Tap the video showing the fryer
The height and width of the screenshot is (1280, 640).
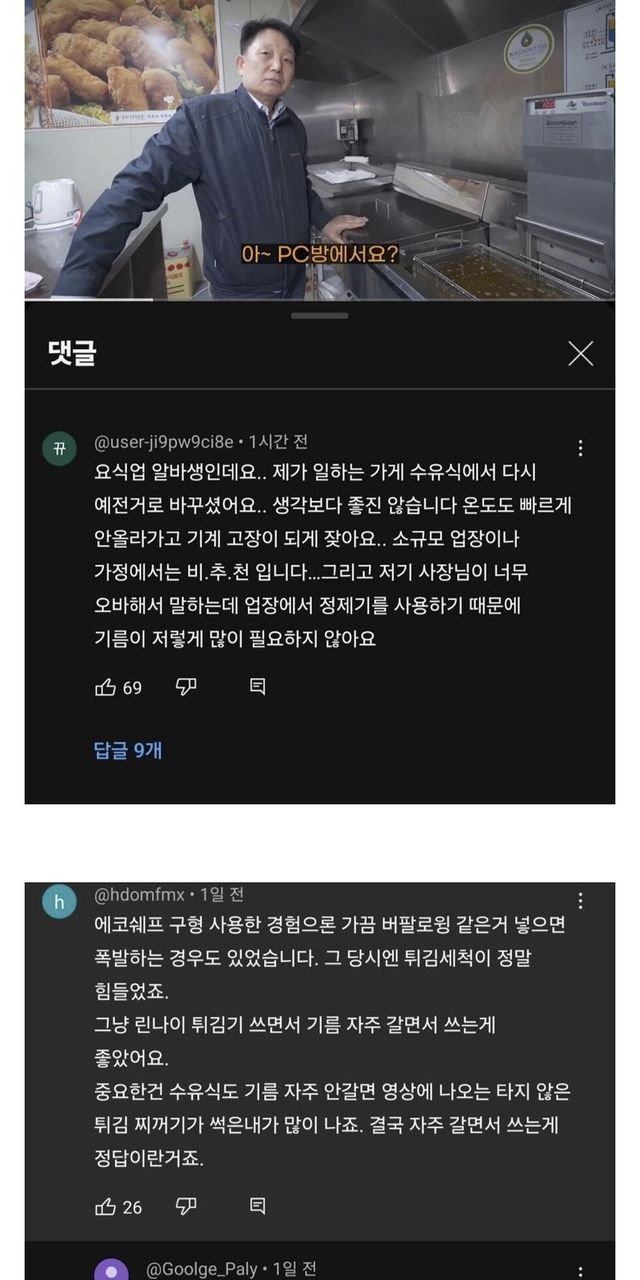tap(320, 150)
